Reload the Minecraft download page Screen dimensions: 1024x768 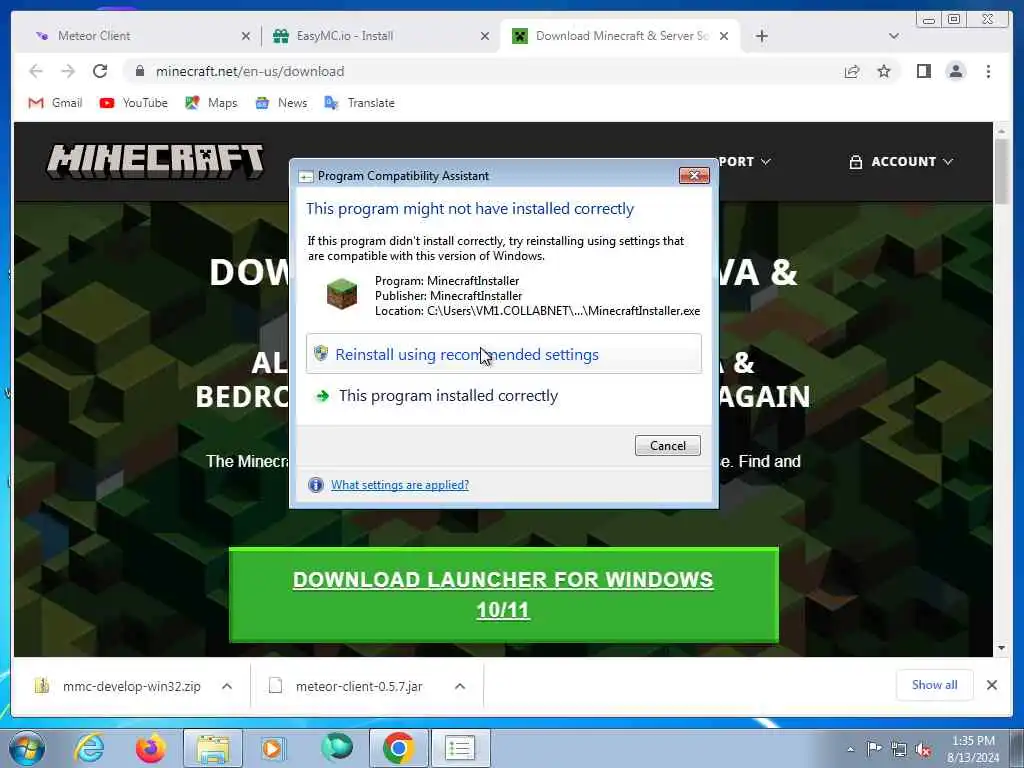100,71
